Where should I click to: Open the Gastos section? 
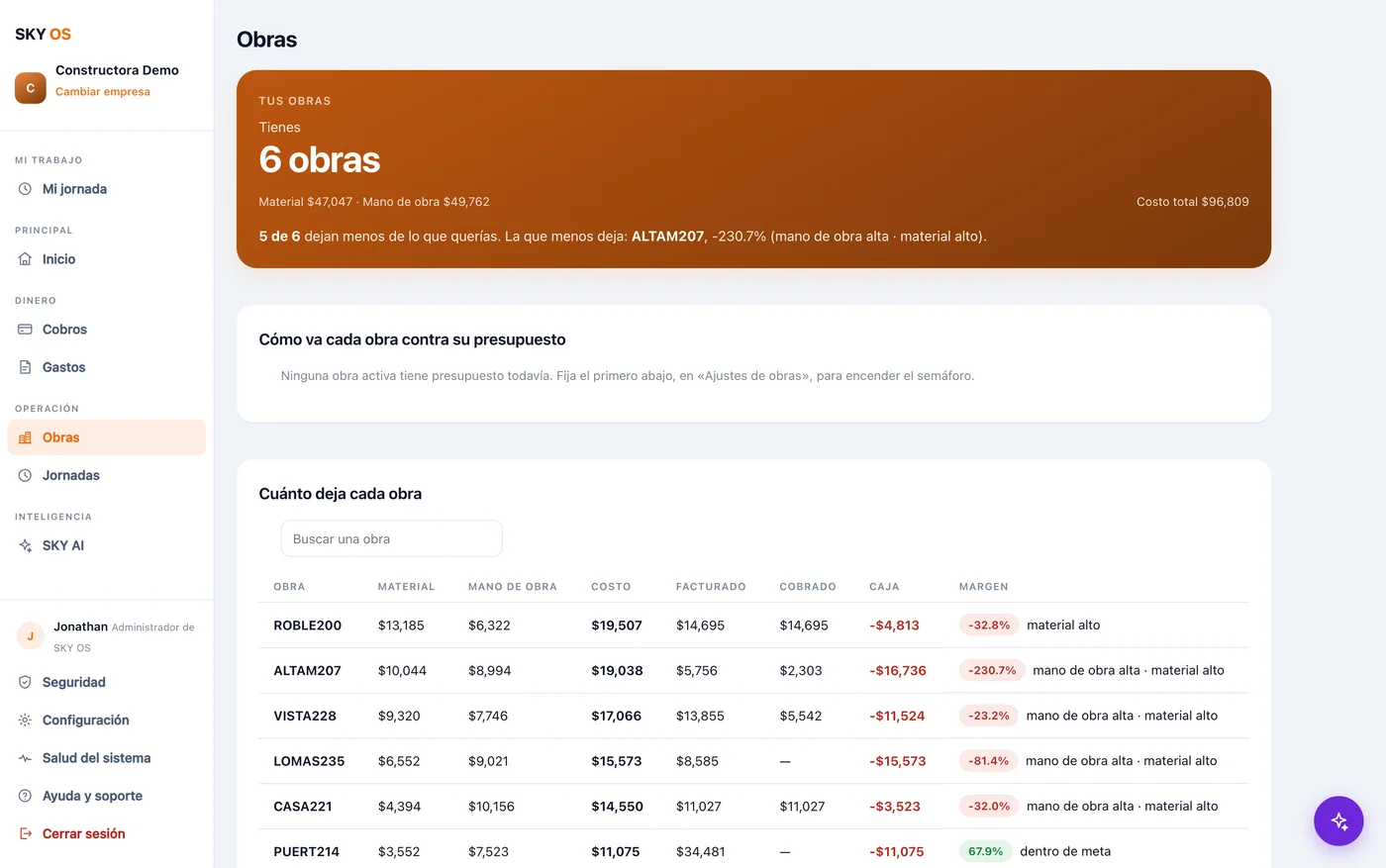107,367
